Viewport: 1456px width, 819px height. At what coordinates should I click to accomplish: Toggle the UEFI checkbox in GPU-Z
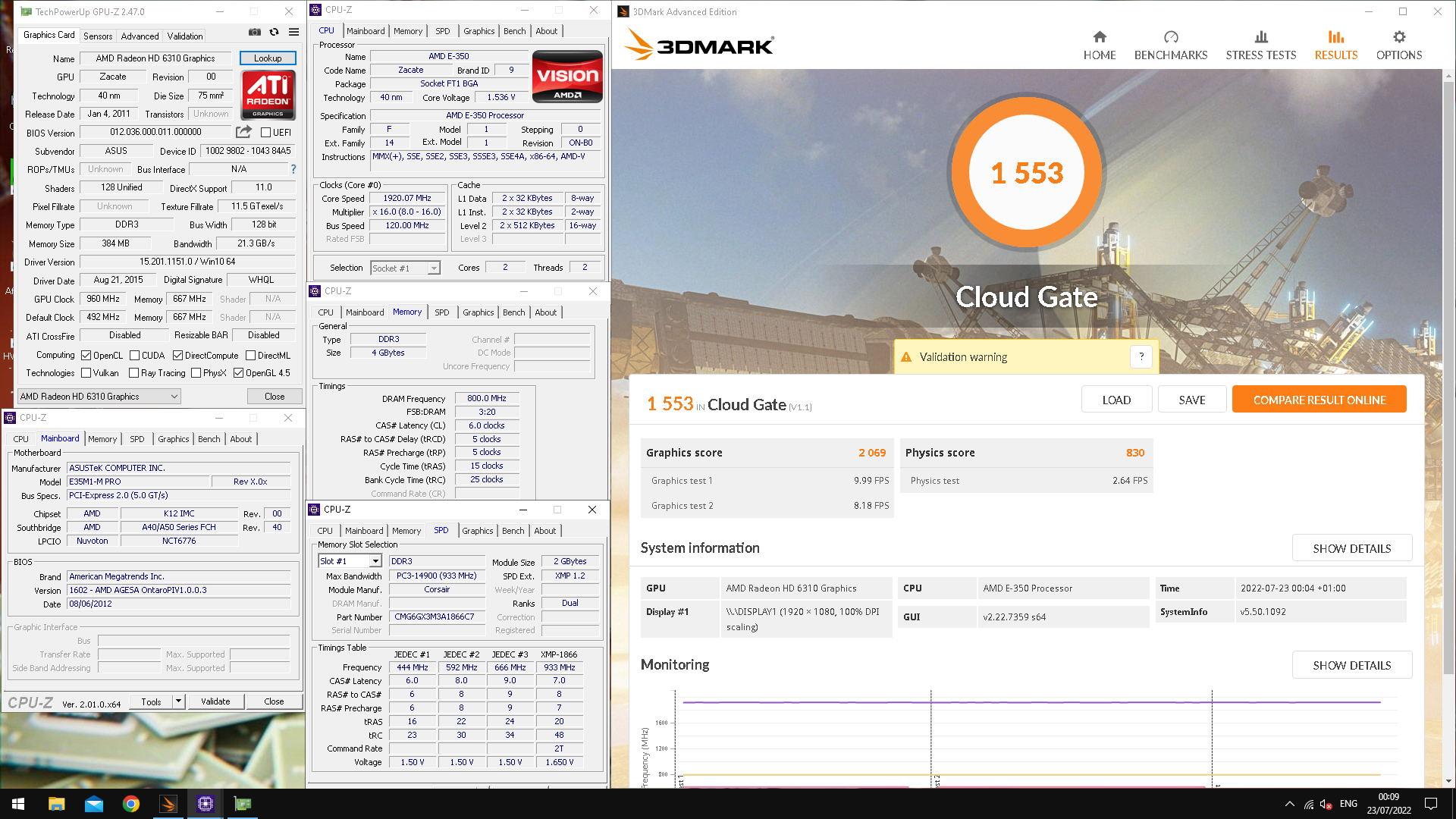point(266,132)
